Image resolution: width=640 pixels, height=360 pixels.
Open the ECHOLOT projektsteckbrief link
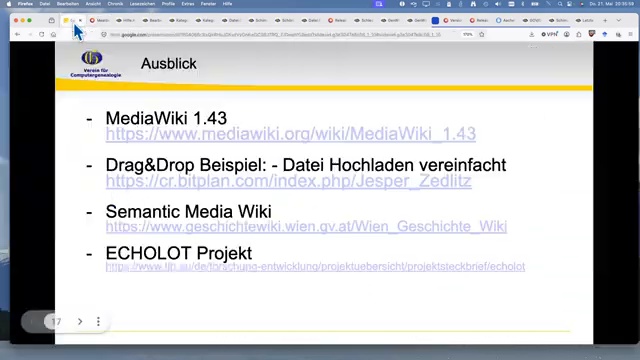click(x=315, y=267)
